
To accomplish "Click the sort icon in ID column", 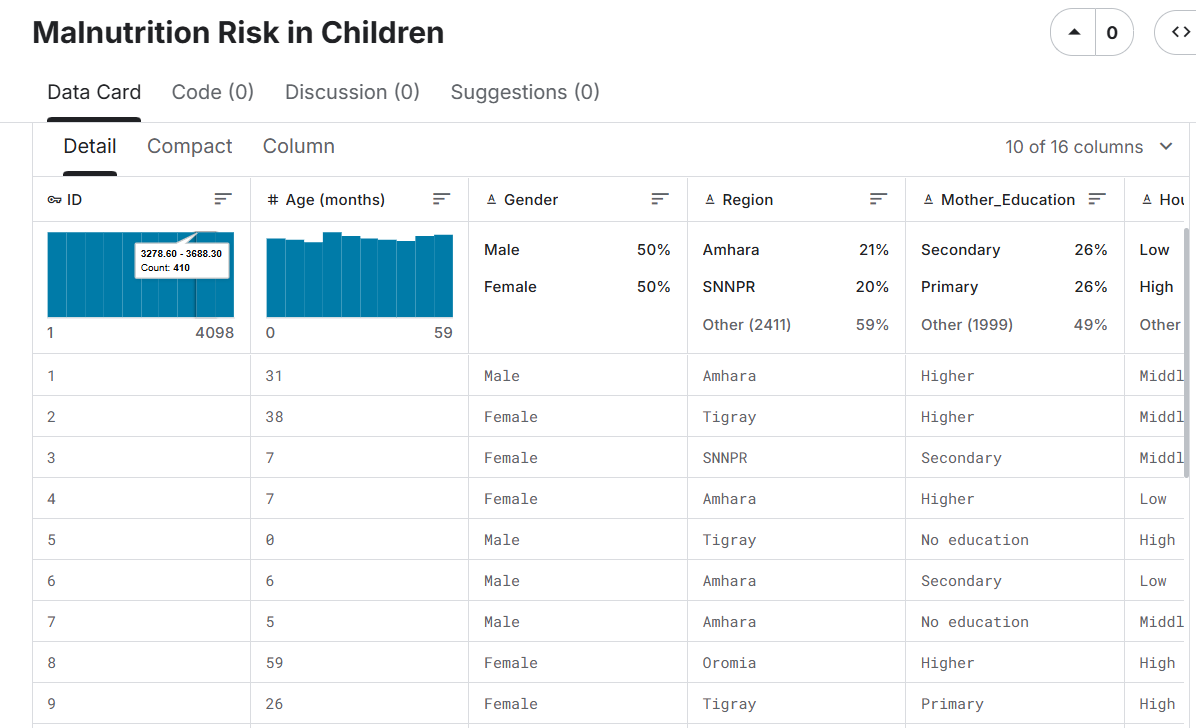I will pos(223,199).
